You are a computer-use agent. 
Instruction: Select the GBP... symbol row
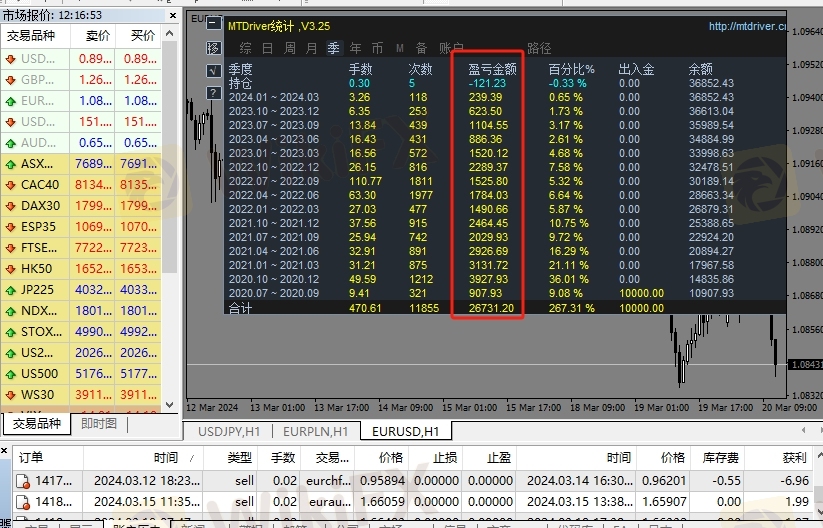click(81, 80)
